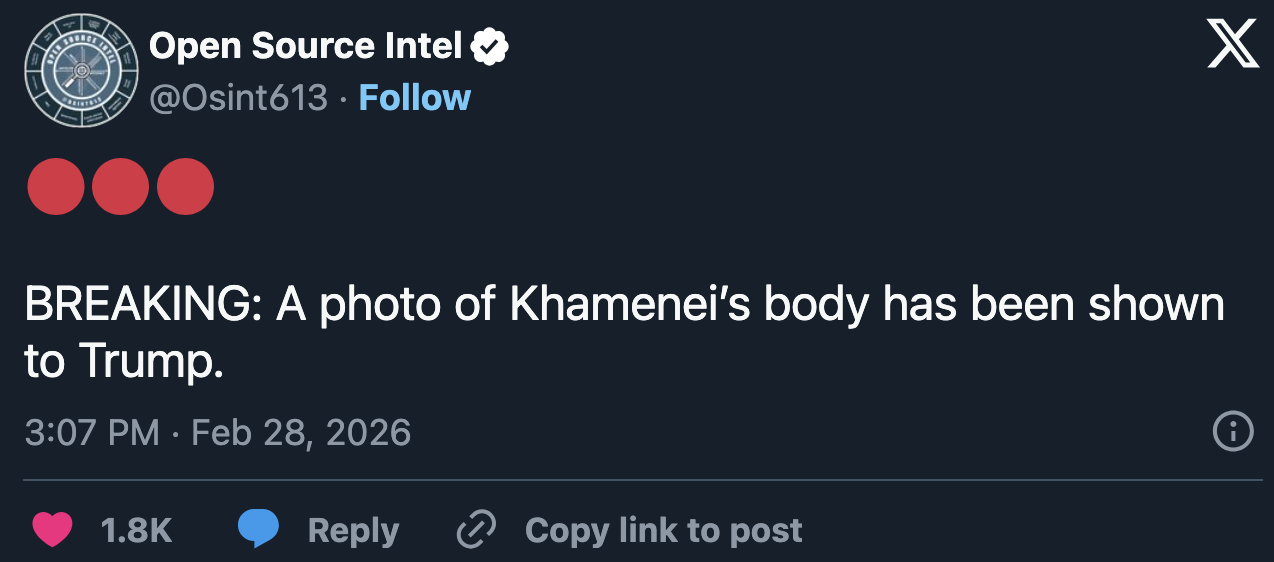
Task: Click the @Osint613 handle
Action: pos(239,98)
